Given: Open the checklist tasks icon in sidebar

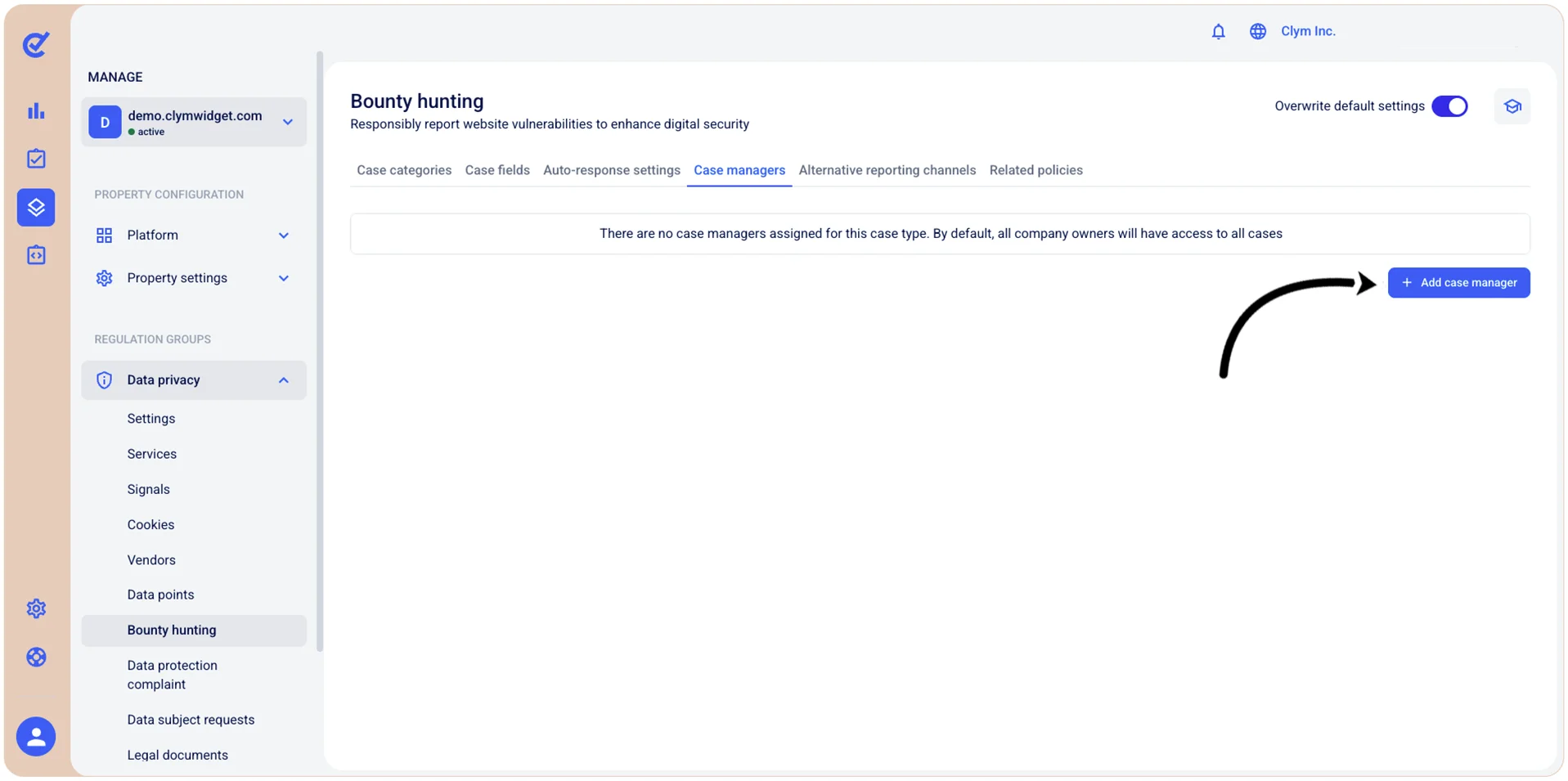Looking at the screenshot, I should (x=36, y=159).
